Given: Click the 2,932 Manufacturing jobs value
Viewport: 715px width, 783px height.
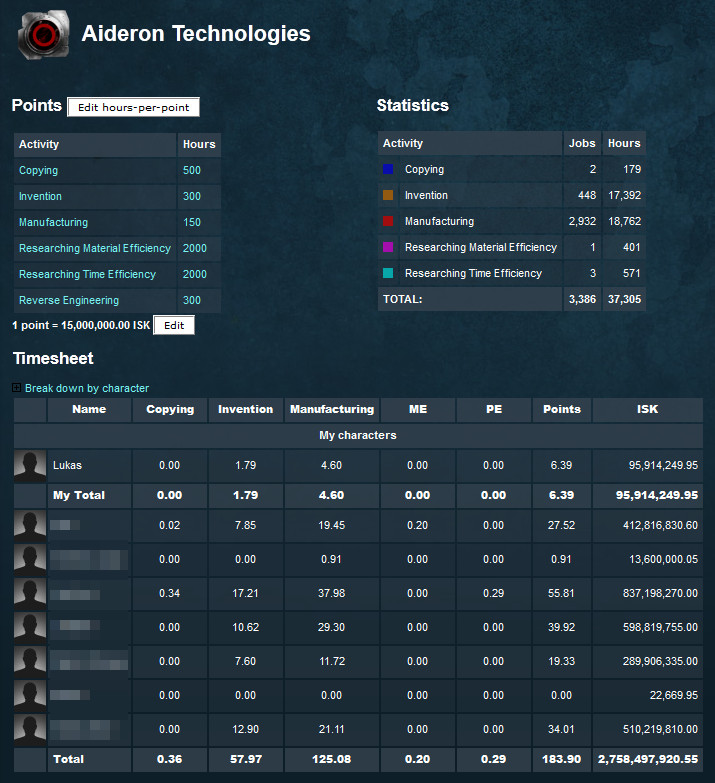Looking at the screenshot, I should pyautogui.click(x=582, y=221).
